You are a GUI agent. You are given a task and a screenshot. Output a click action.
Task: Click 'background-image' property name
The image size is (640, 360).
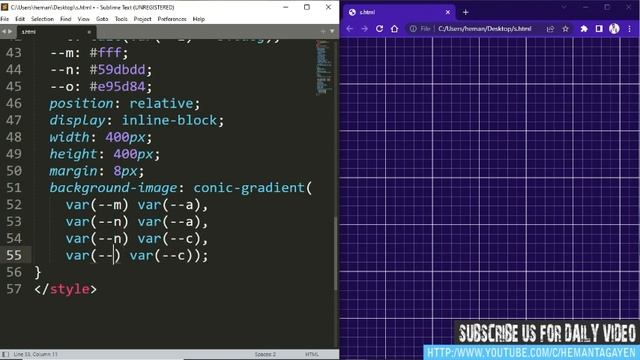113,188
